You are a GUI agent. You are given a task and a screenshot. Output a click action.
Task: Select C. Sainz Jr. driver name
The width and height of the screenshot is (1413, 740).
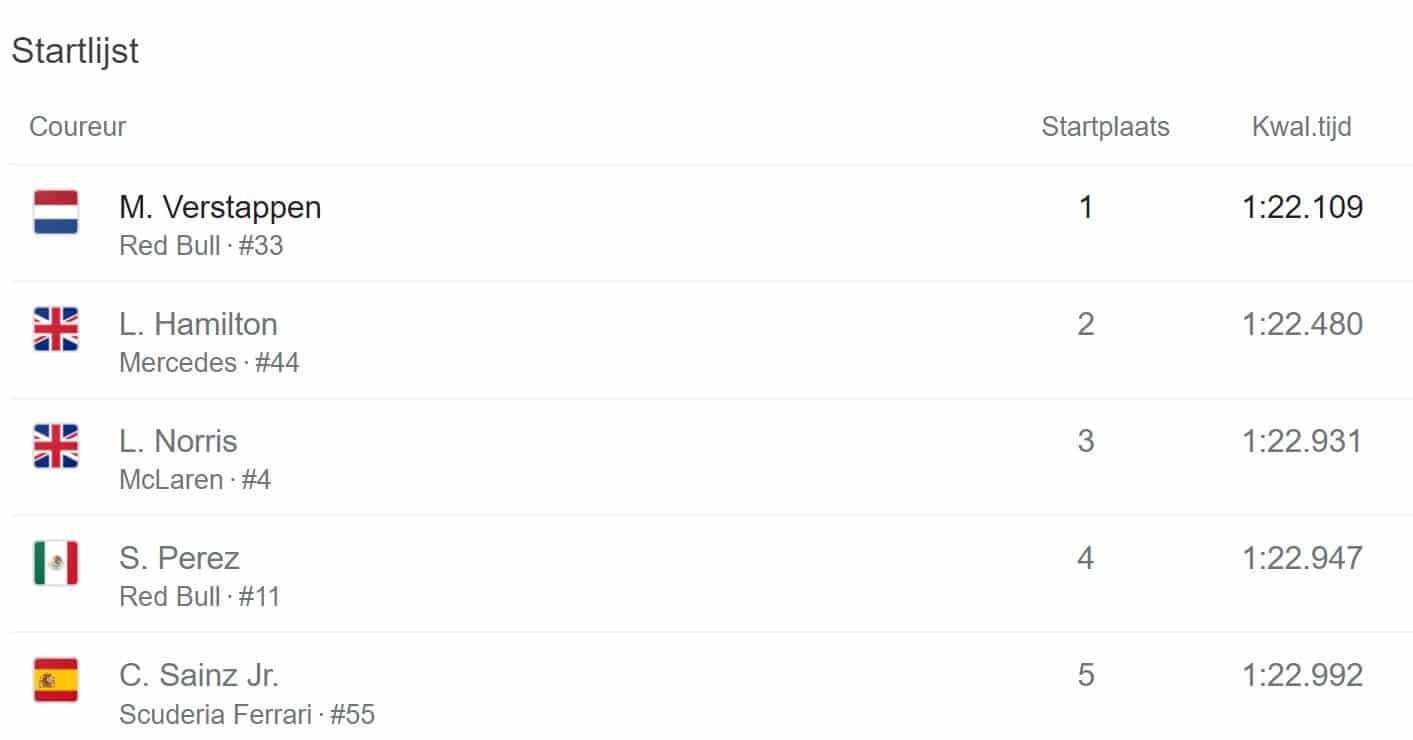199,675
